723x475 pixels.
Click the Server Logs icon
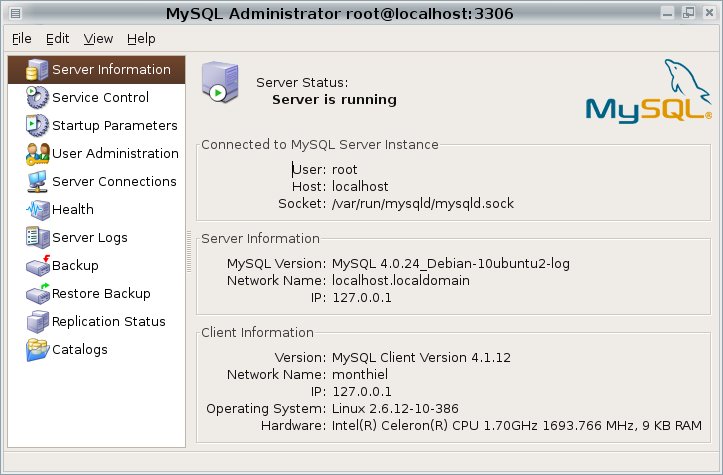tap(37, 238)
